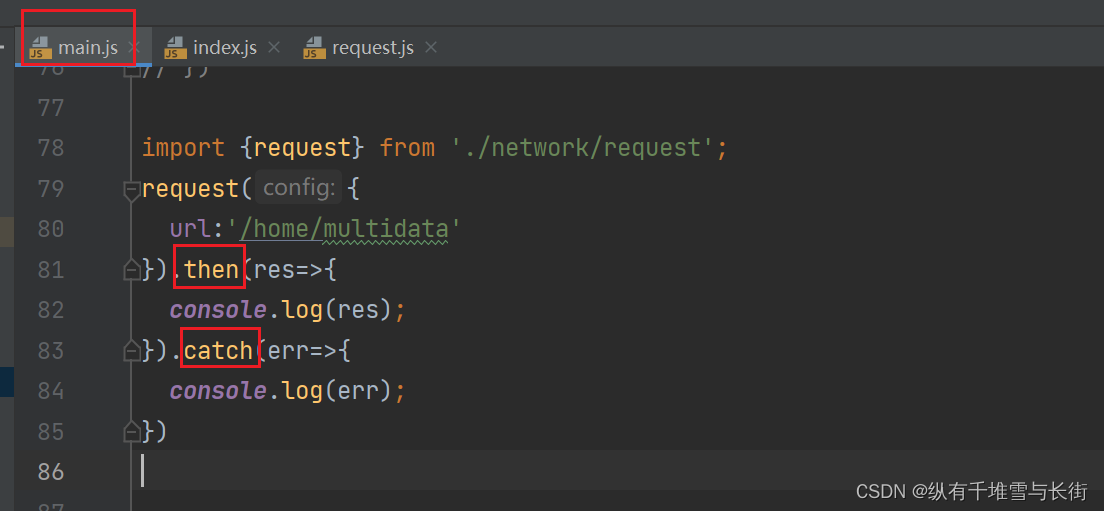Click the JS file icon on index.js tab
Image resolution: width=1104 pixels, height=511 pixels.
(175, 48)
